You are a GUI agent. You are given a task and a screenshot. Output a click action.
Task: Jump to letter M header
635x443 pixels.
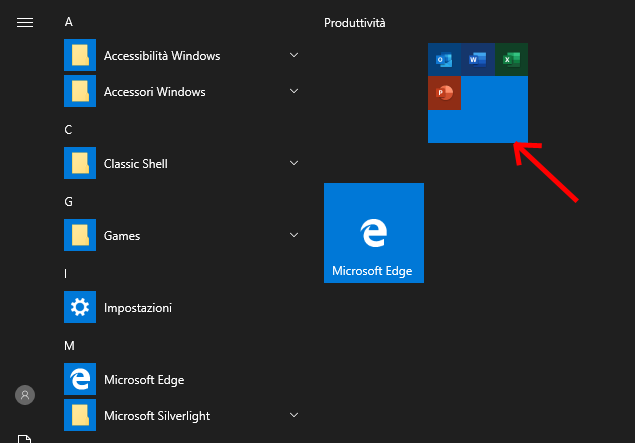(x=69, y=346)
